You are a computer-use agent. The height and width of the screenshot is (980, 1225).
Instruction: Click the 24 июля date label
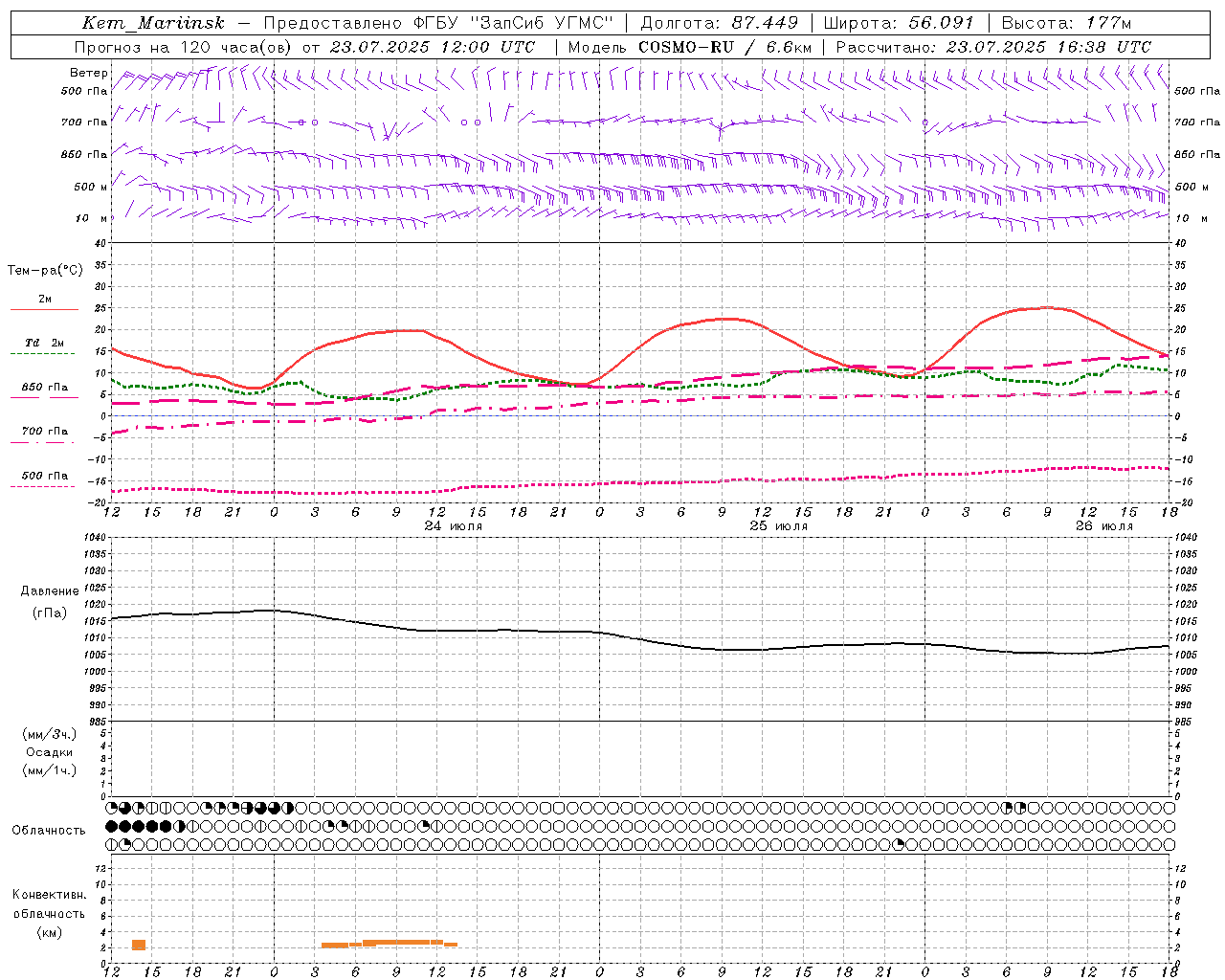pyautogui.click(x=454, y=526)
